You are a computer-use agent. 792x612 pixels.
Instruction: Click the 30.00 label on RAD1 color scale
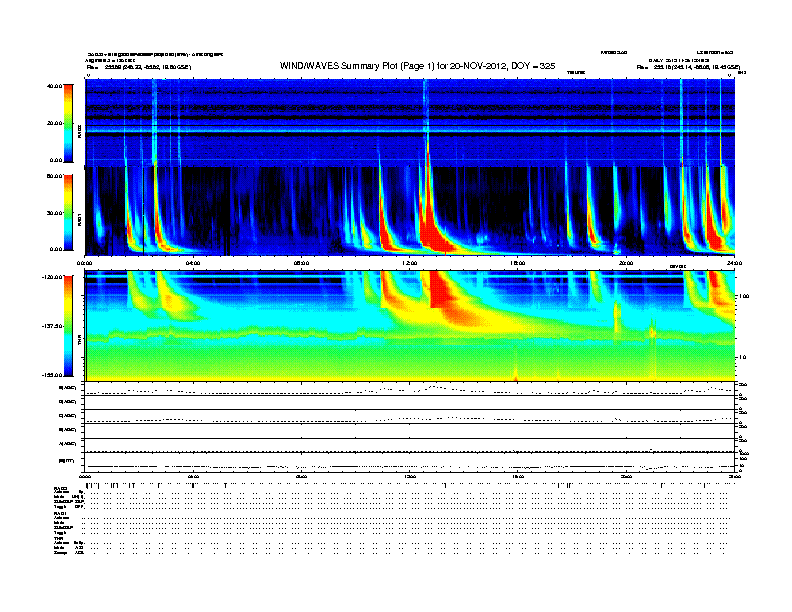coord(54,213)
